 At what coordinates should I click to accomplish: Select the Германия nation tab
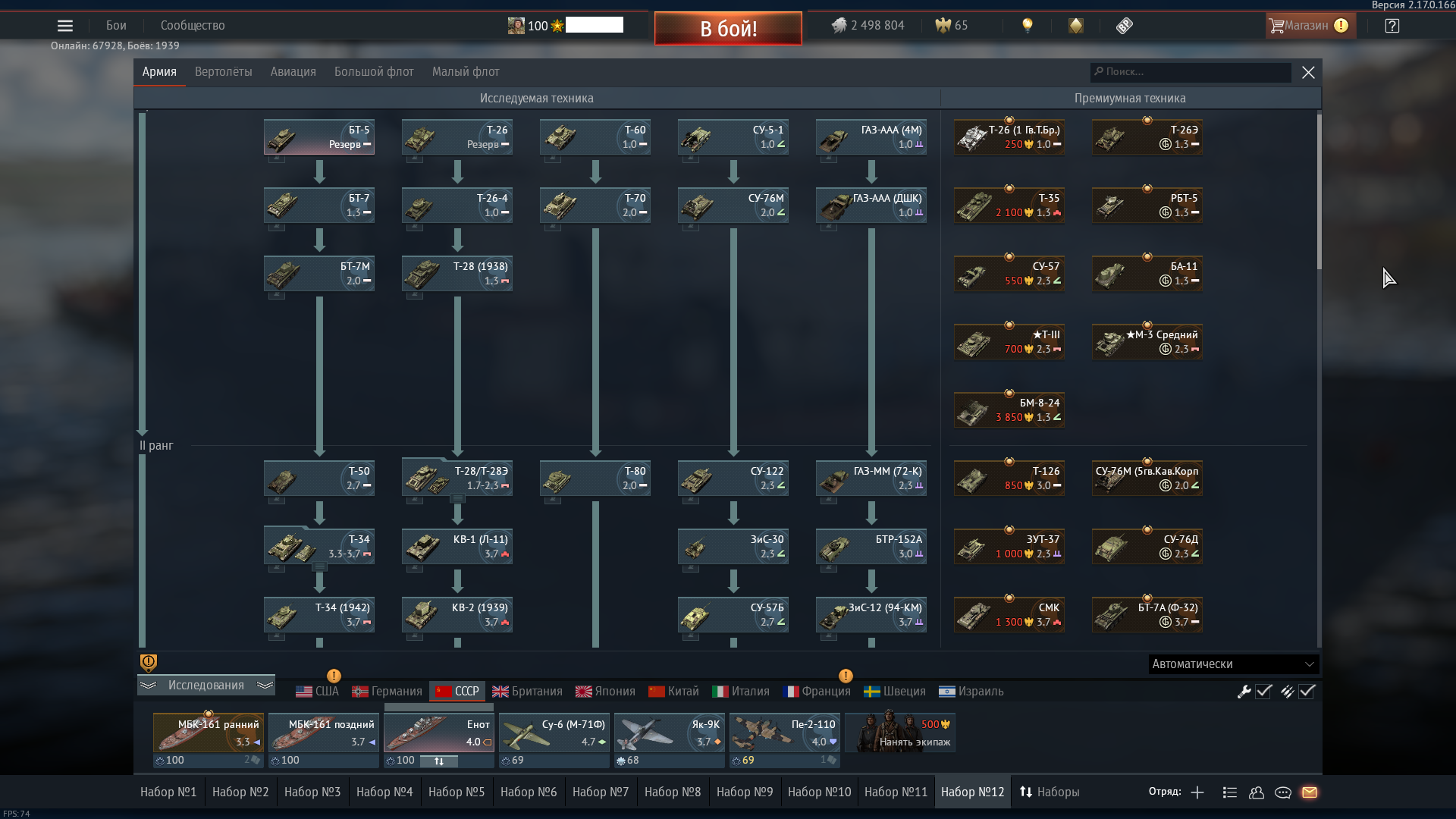(x=387, y=692)
